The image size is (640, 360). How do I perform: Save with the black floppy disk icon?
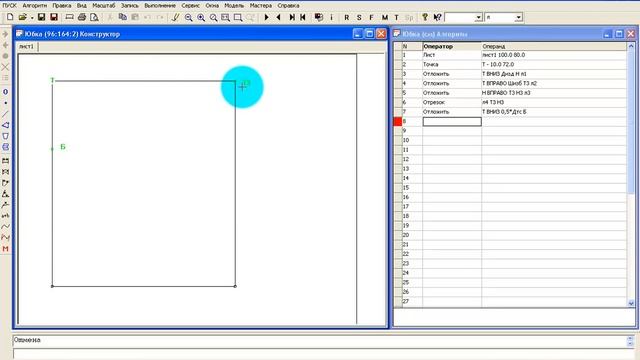click(x=41, y=17)
